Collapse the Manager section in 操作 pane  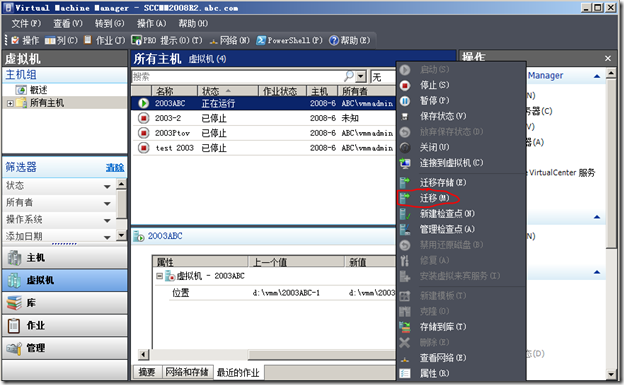(x=597, y=76)
